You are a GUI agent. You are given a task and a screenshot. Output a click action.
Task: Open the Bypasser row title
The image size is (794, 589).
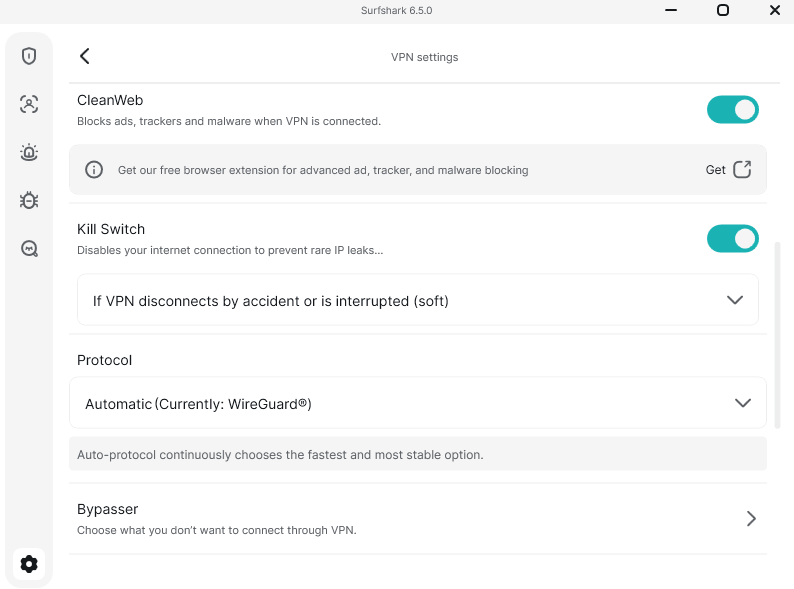(x=107, y=509)
